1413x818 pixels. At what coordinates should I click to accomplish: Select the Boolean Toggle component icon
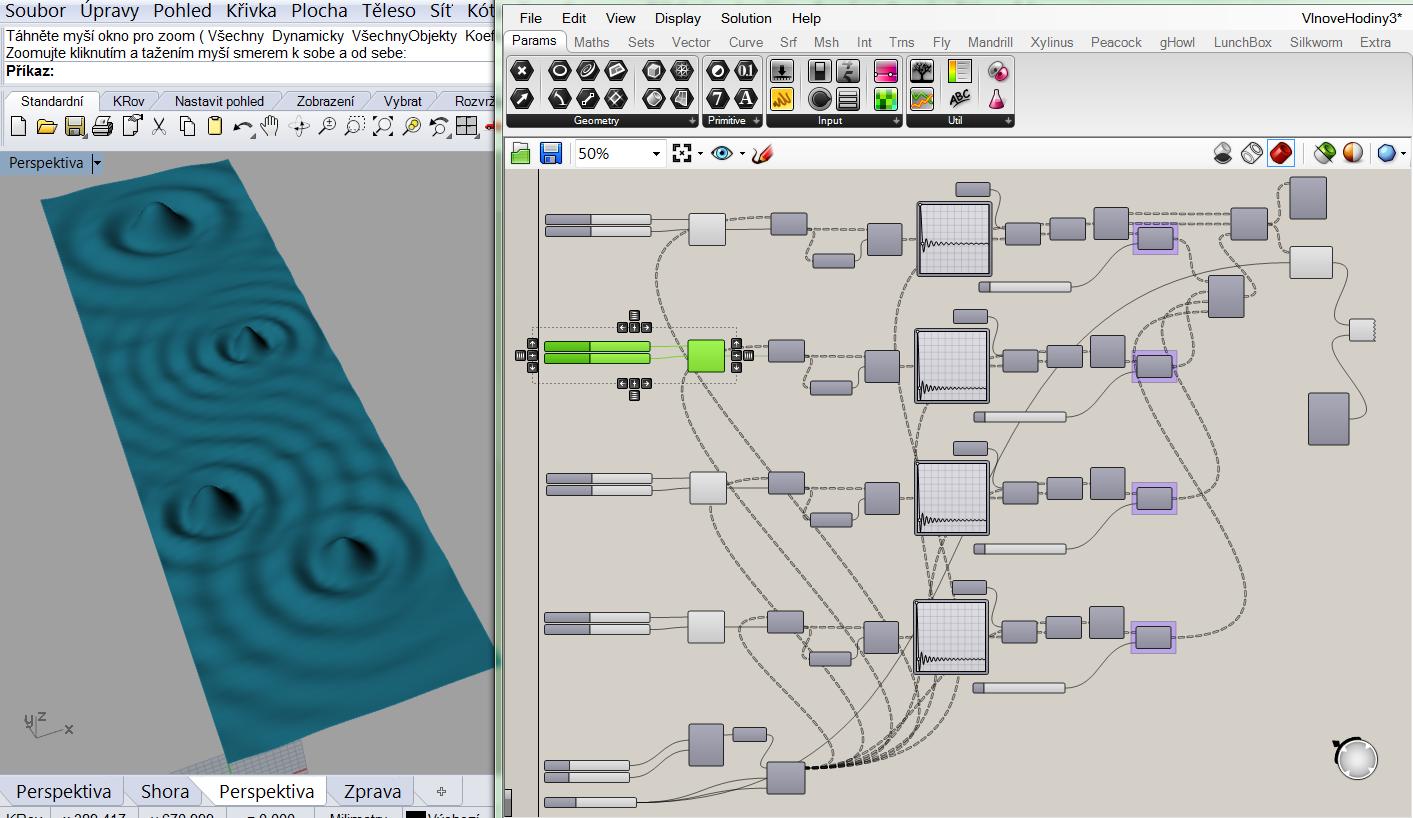(x=820, y=72)
